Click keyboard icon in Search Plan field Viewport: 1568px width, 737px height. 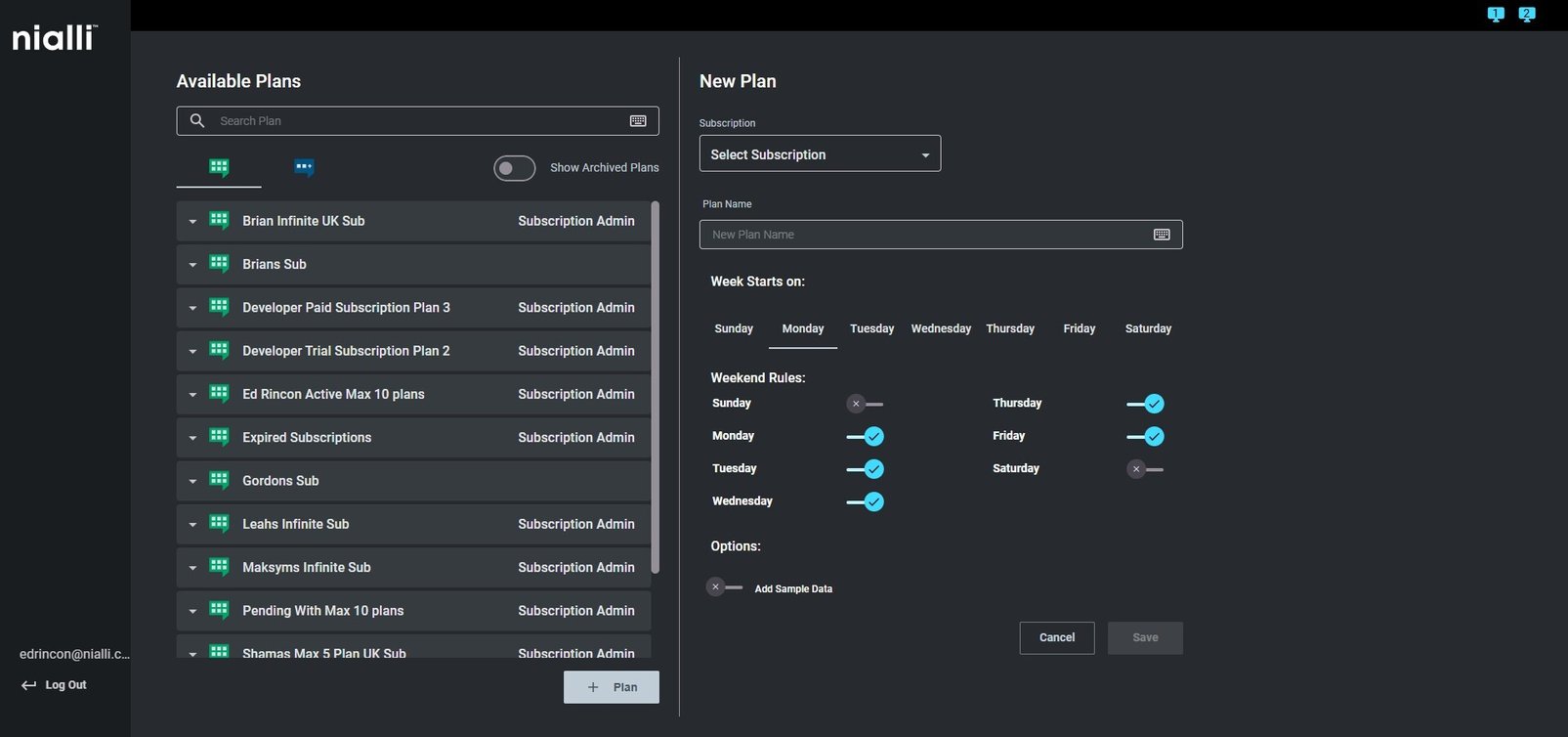click(x=638, y=121)
